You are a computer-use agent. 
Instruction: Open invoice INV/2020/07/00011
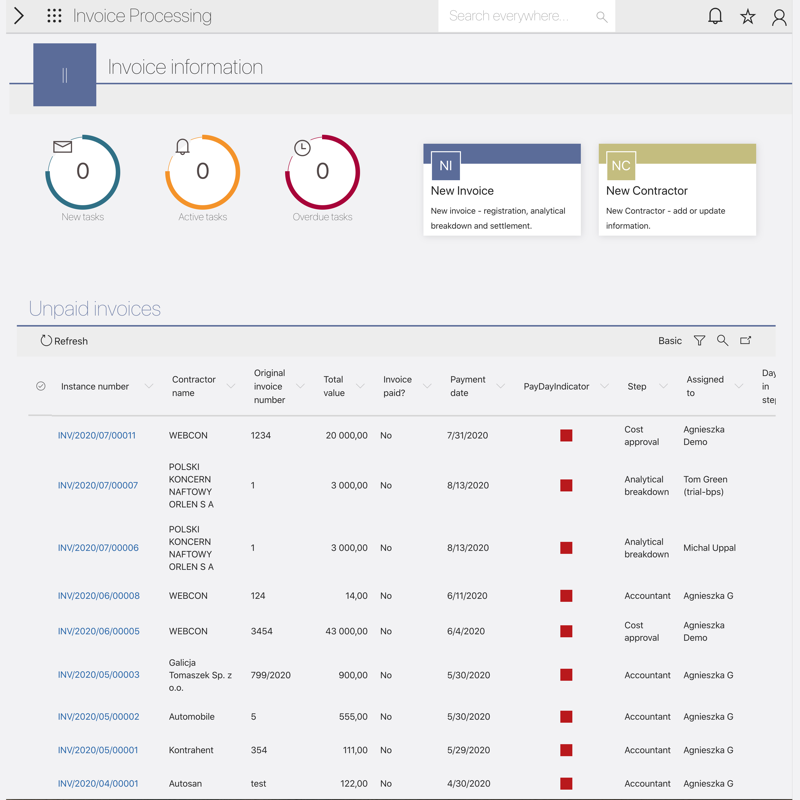[97, 436]
